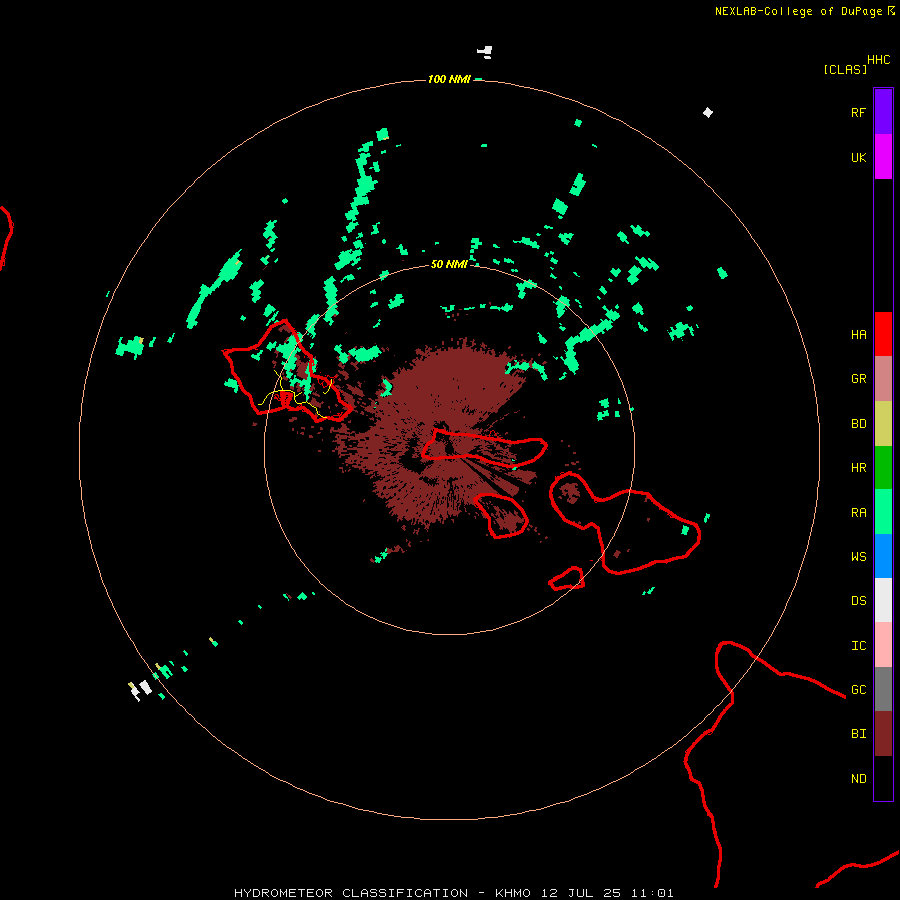
Task: Click the NEXLAB-College of DuPage text
Action: coord(798,11)
